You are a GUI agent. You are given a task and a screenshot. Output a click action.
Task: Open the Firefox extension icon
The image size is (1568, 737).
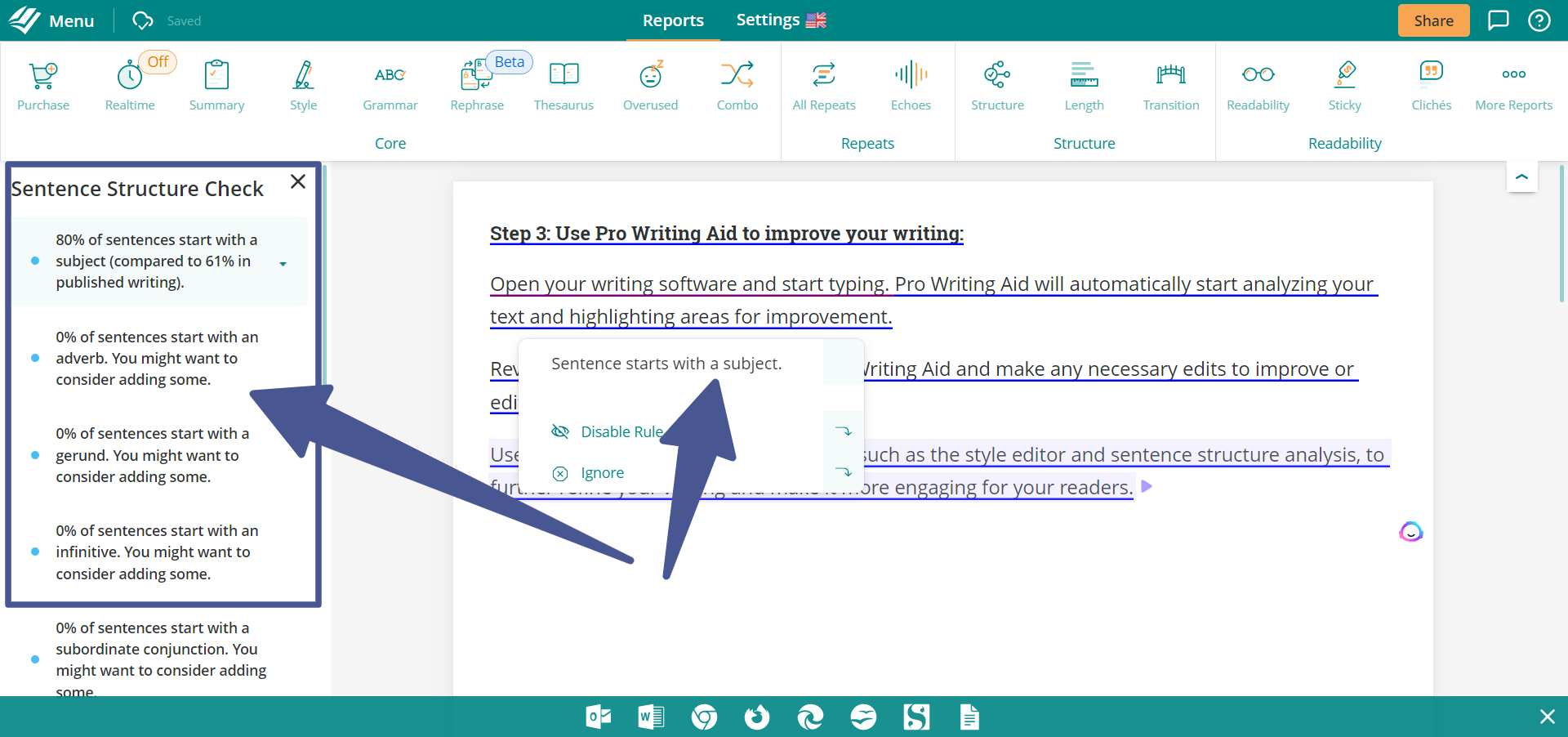coord(757,717)
